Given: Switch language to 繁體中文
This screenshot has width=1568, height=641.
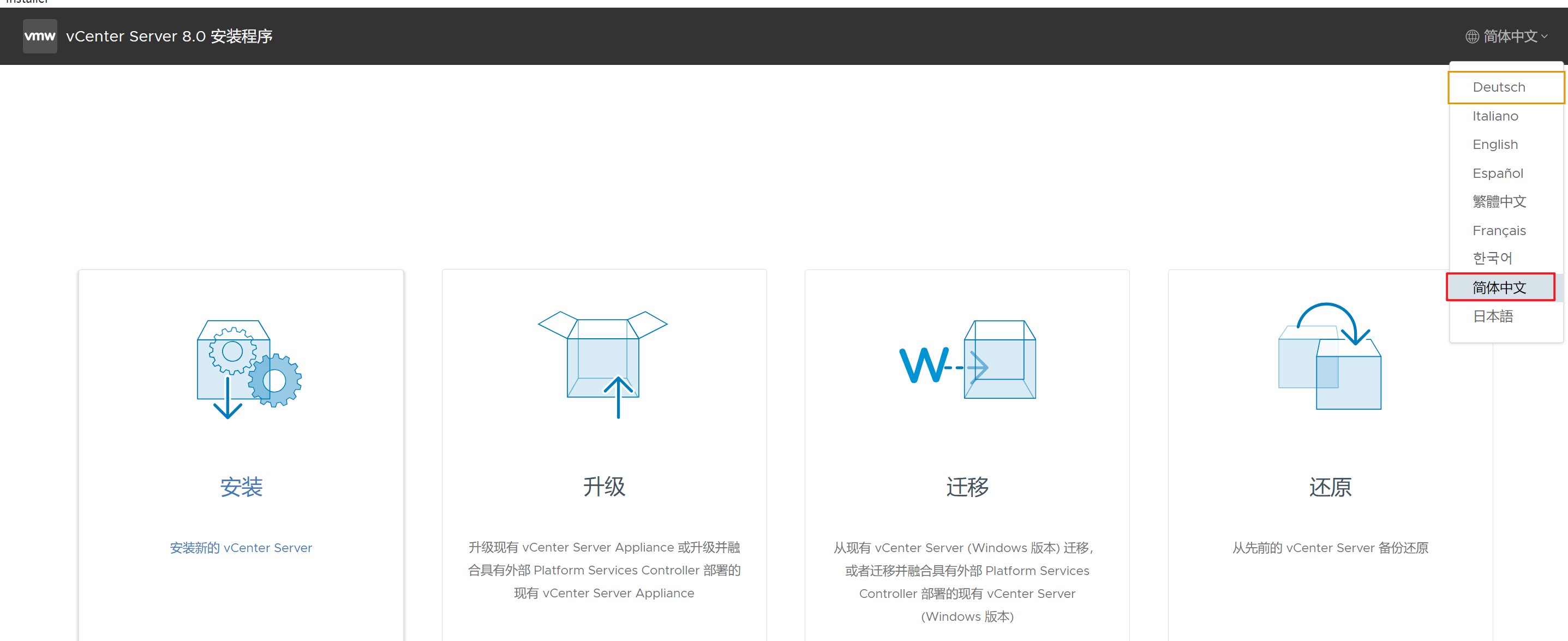Looking at the screenshot, I should coord(1499,201).
